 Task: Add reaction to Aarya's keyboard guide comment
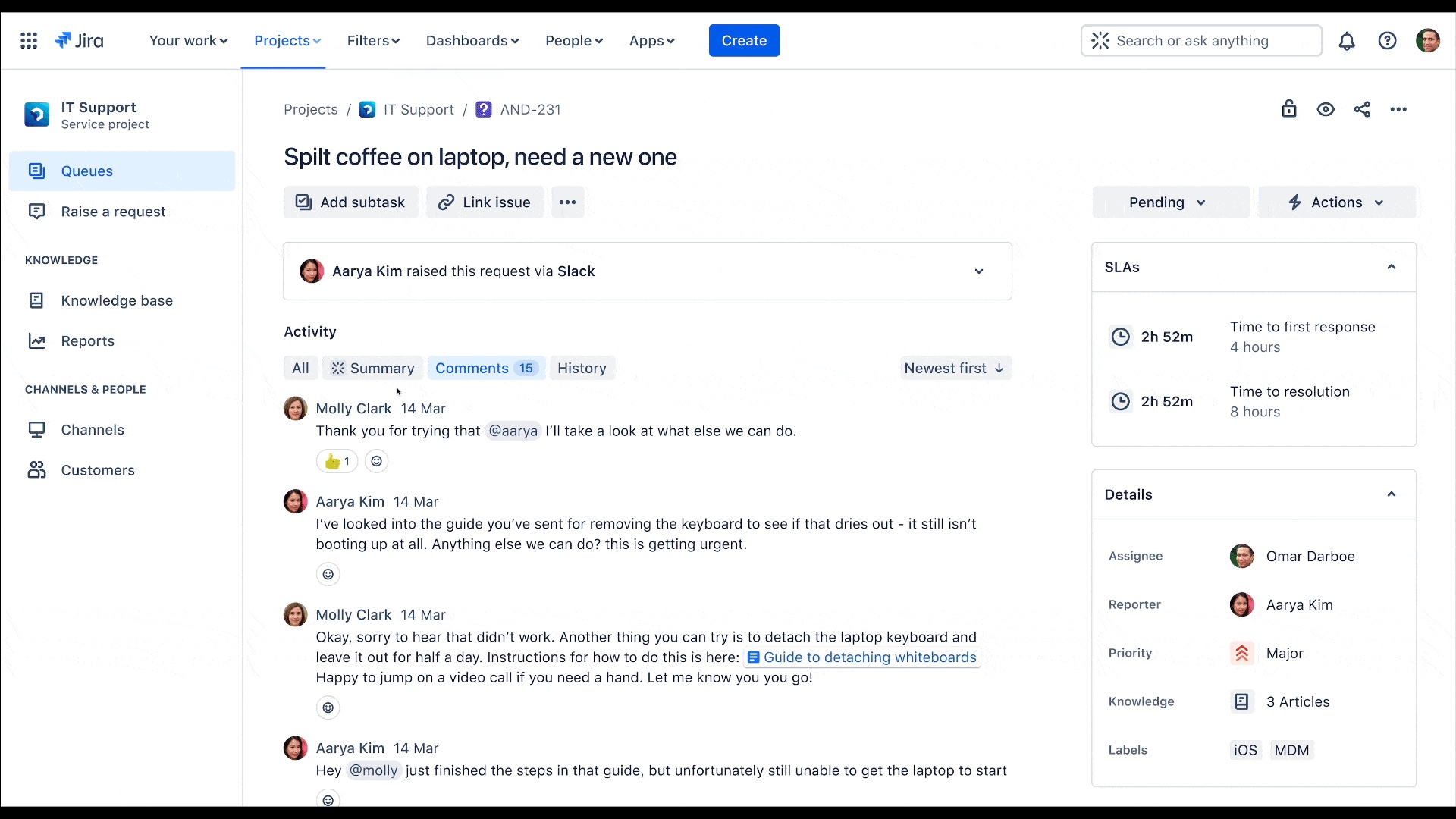tap(328, 574)
